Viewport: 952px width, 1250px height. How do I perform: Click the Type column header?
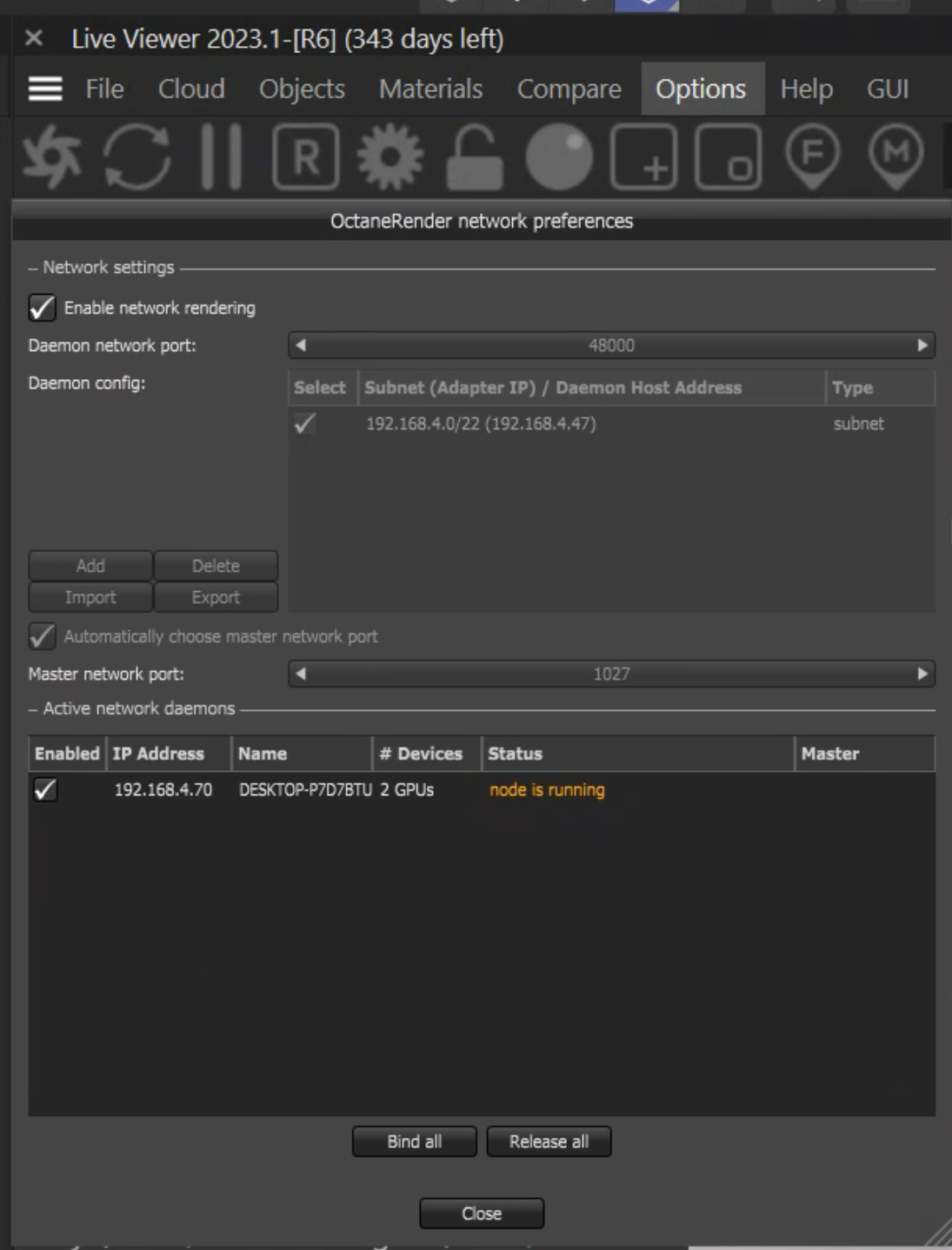[x=880, y=388]
